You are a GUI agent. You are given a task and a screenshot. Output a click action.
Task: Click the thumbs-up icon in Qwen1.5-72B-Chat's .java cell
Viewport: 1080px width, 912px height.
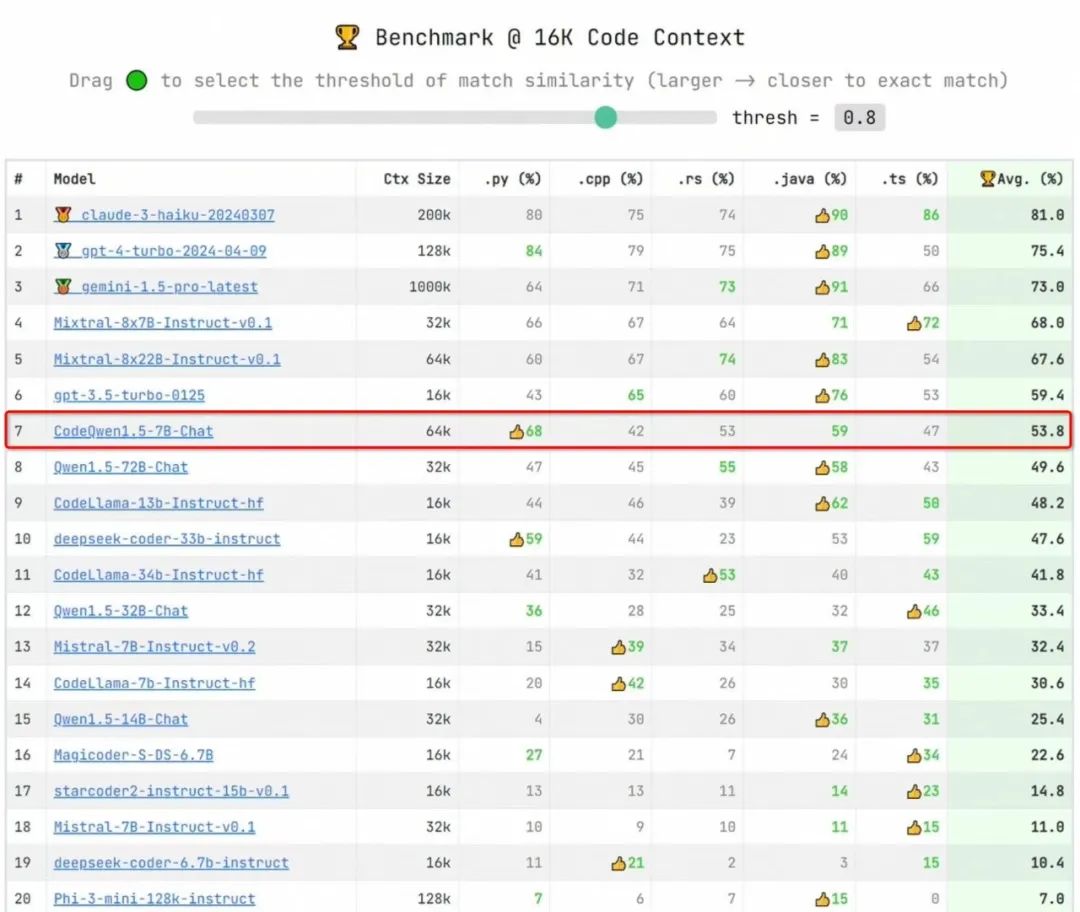click(822, 468)
